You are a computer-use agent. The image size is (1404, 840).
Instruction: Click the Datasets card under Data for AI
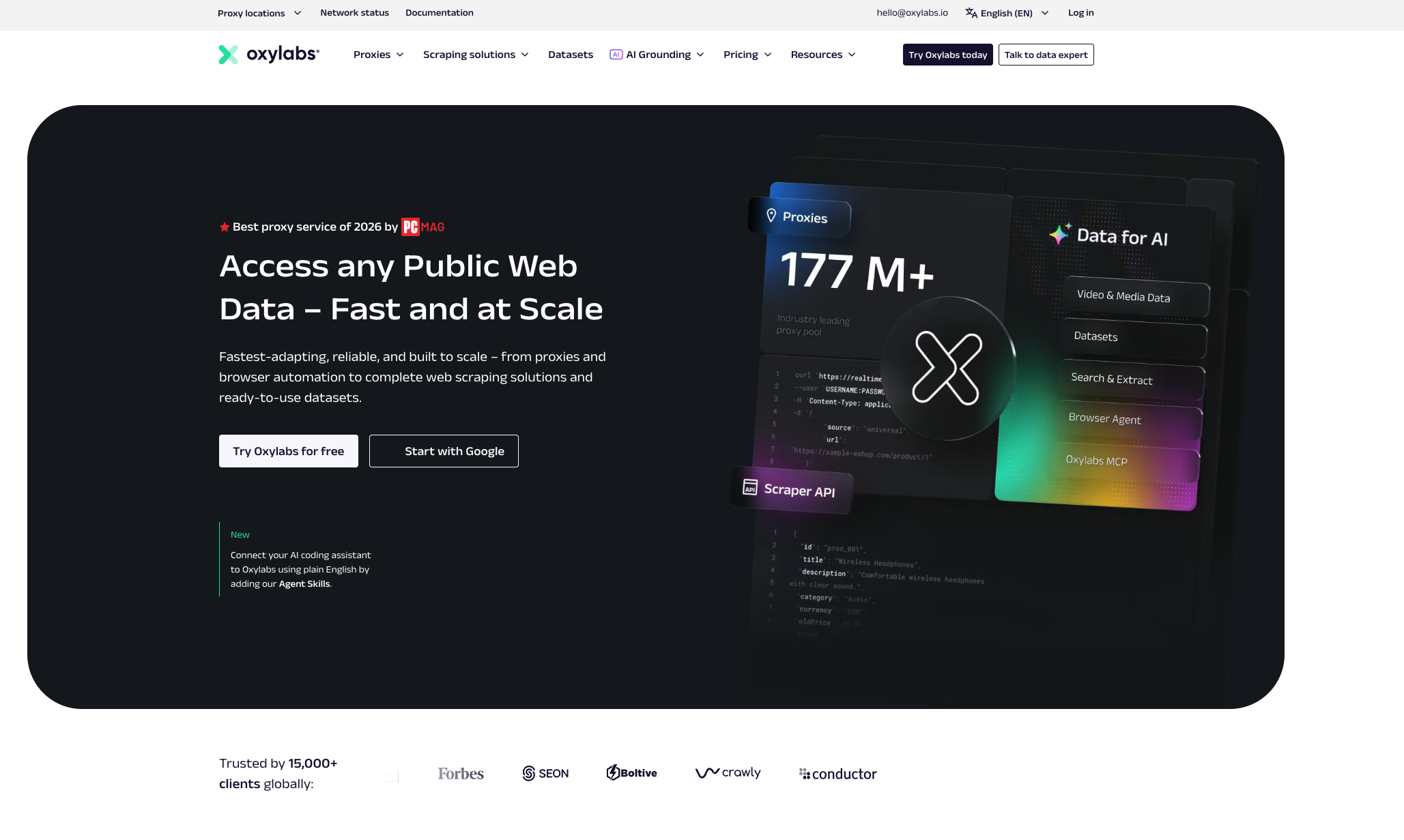tap(1134, 338)
